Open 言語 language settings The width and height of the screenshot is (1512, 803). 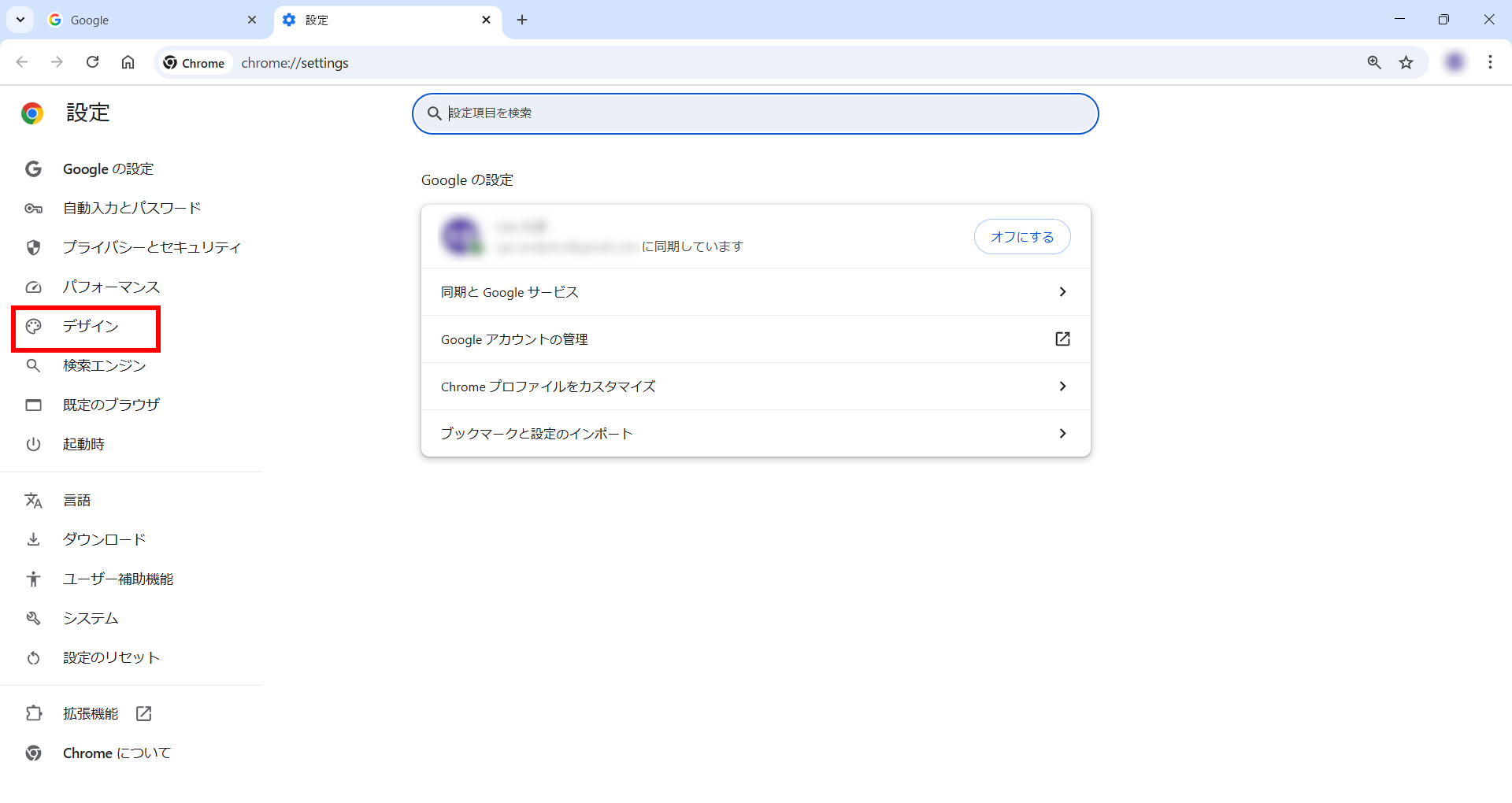pyautogui.click(x=76, y=501)
